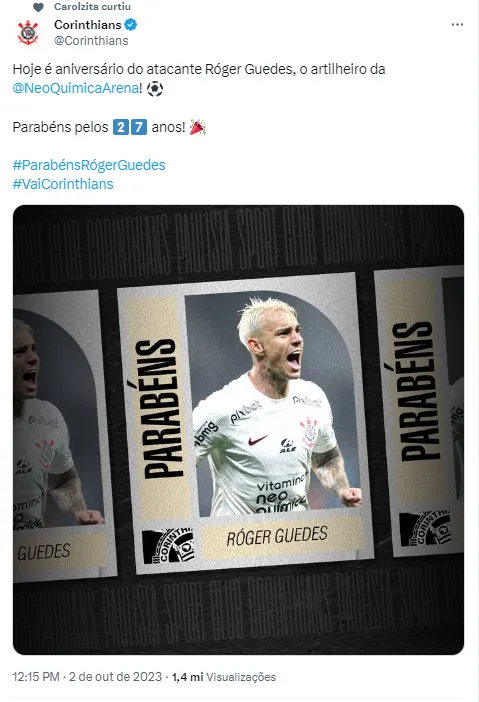Click the Corinthians profile avatar
The height and width of the screenshot is (702, 479).
click(28, 32)
